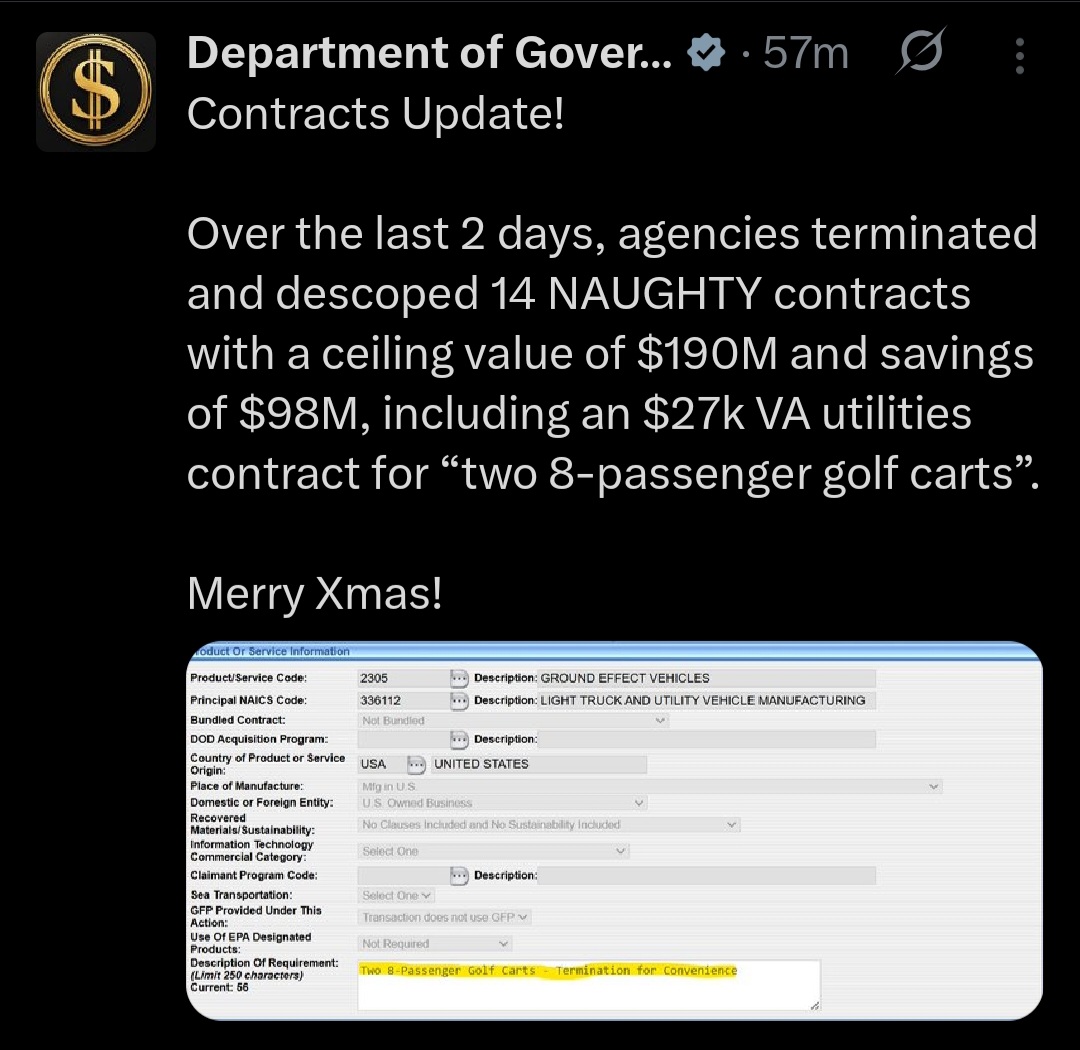Click the Product/Service Code field showing 2305

click(402, 678)
